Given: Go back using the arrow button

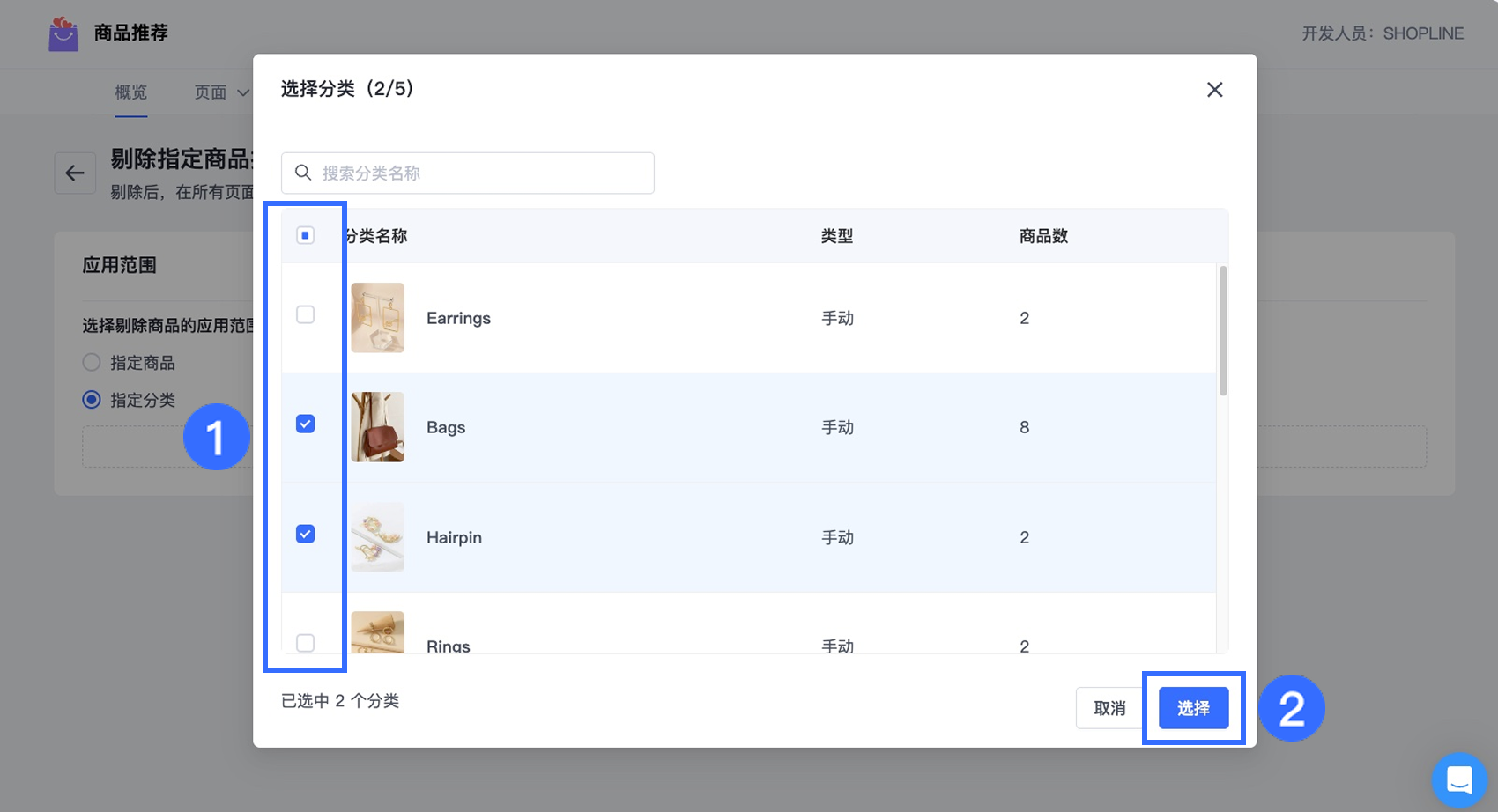Looking at the screenshot, I should [x=75, y=173].
